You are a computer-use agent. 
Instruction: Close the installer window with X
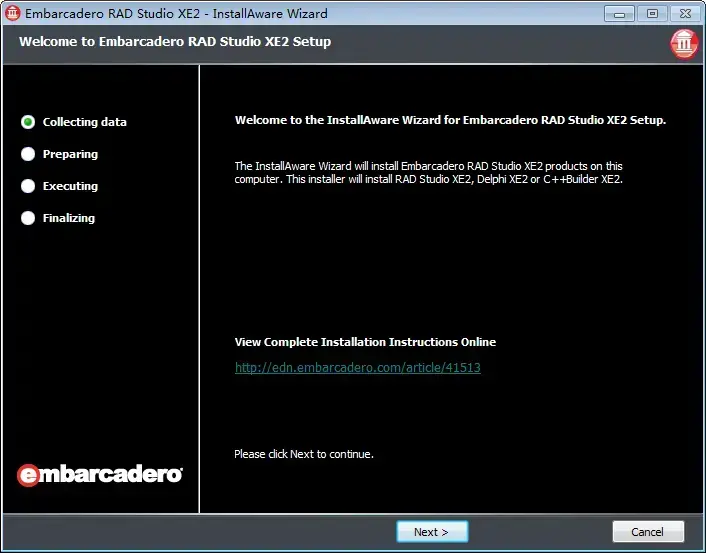click(685, 14)
